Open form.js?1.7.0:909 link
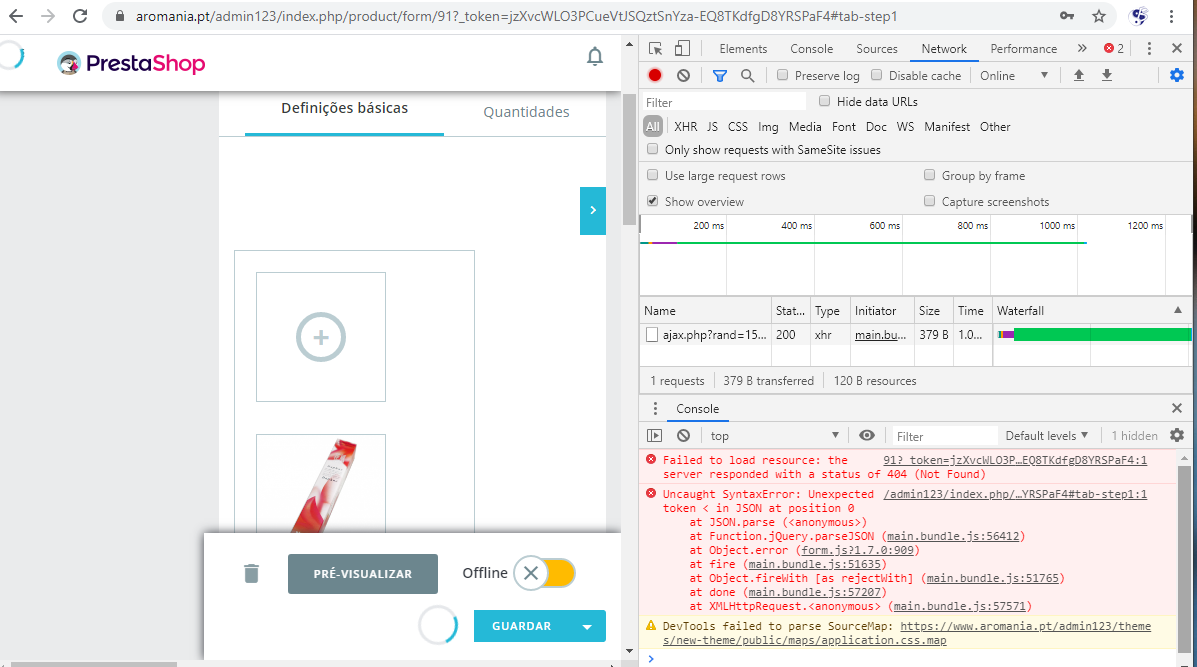 click(858, 550)
